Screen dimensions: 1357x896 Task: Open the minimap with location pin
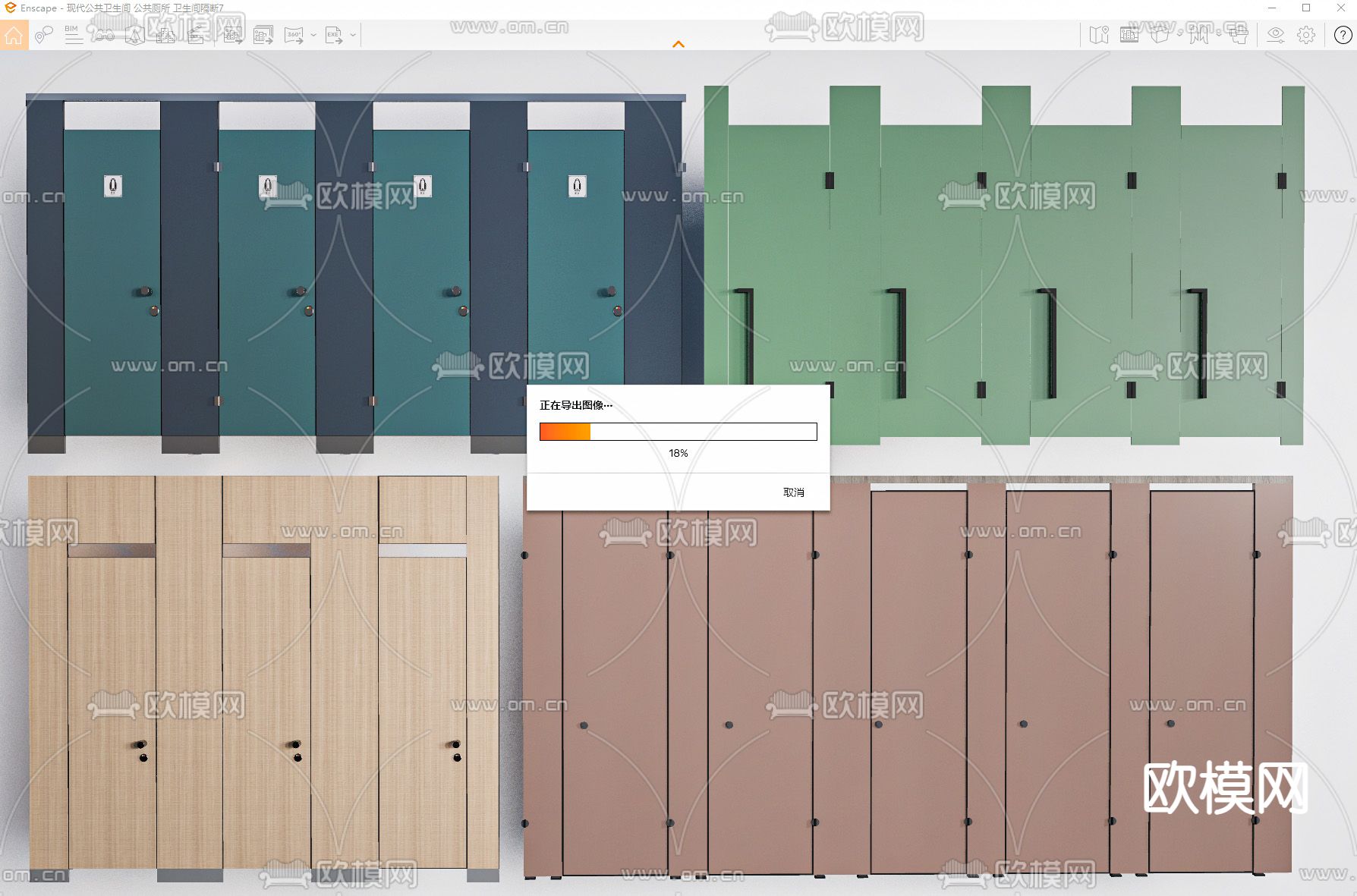point(1099,35)
